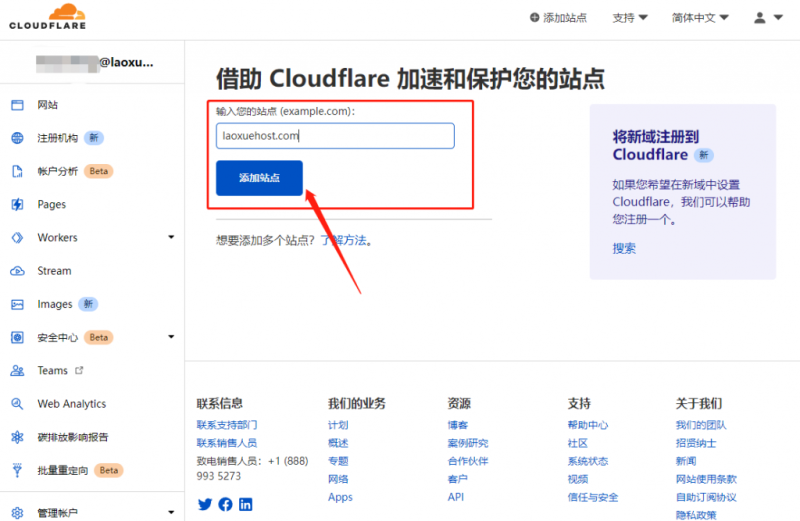This screenshot has width=800, height=521.
Task: Open 博客 footer link
Action: point(458,425)
